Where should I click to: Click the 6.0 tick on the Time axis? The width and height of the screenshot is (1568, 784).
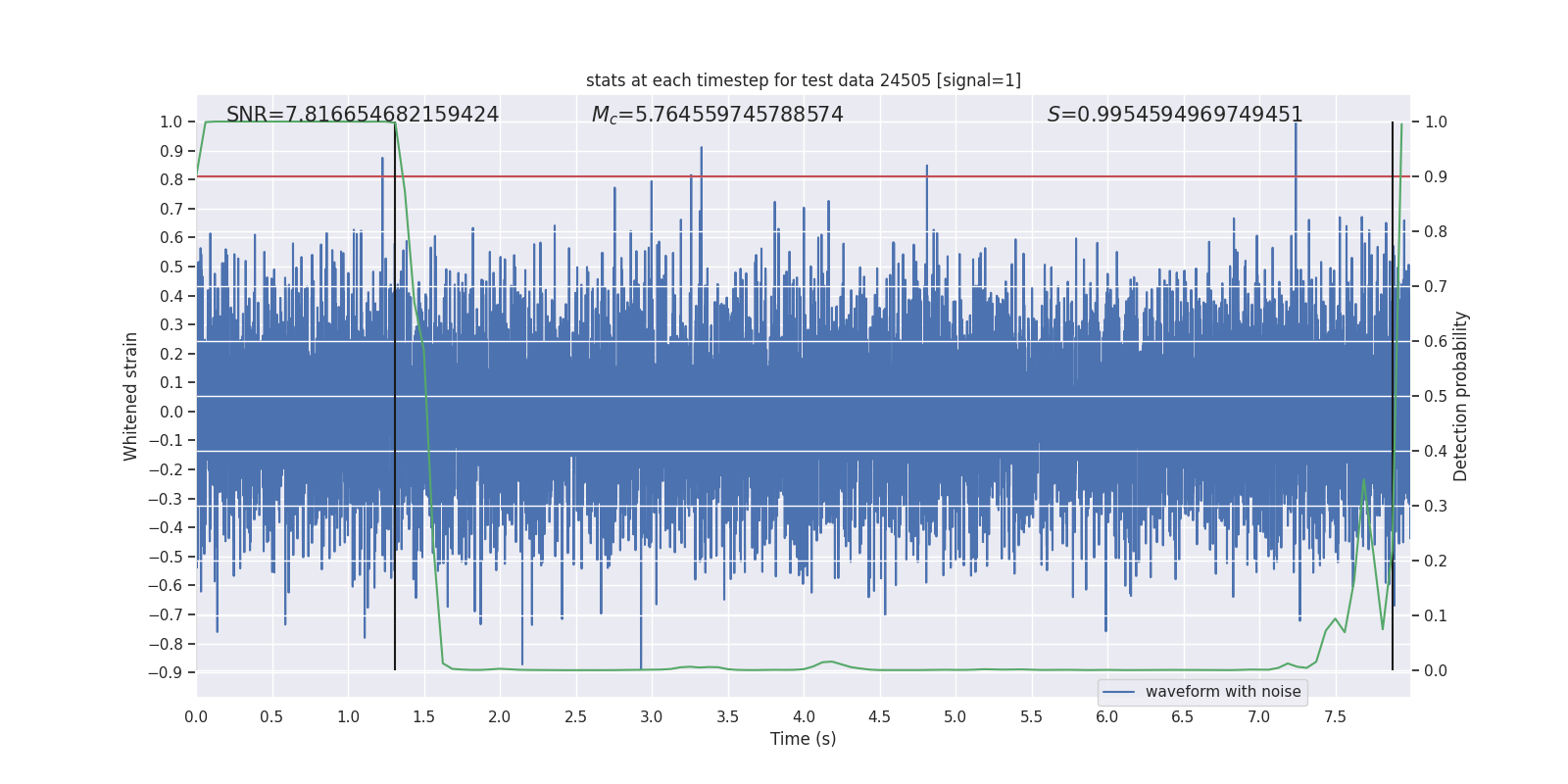[1107, 716]
